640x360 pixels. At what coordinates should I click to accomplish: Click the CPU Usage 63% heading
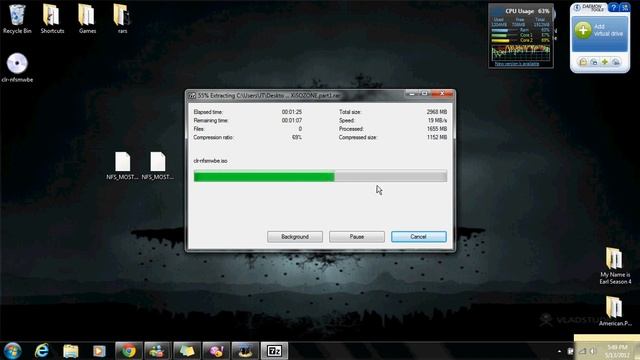point(527,11)
